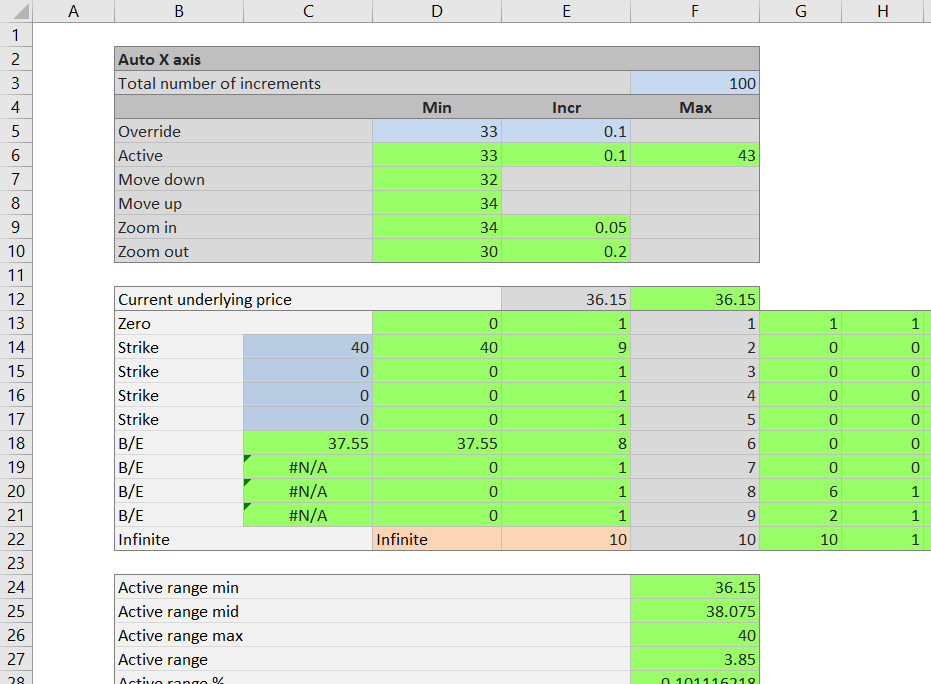Viewport: 931px width, 684px height.
Task: Select the #N/A cell in row 21
Action: [x=308, y=515]
